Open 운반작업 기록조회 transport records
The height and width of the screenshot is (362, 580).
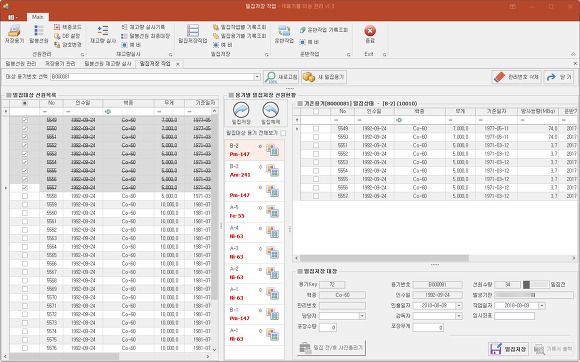click(x=324, y=30)
